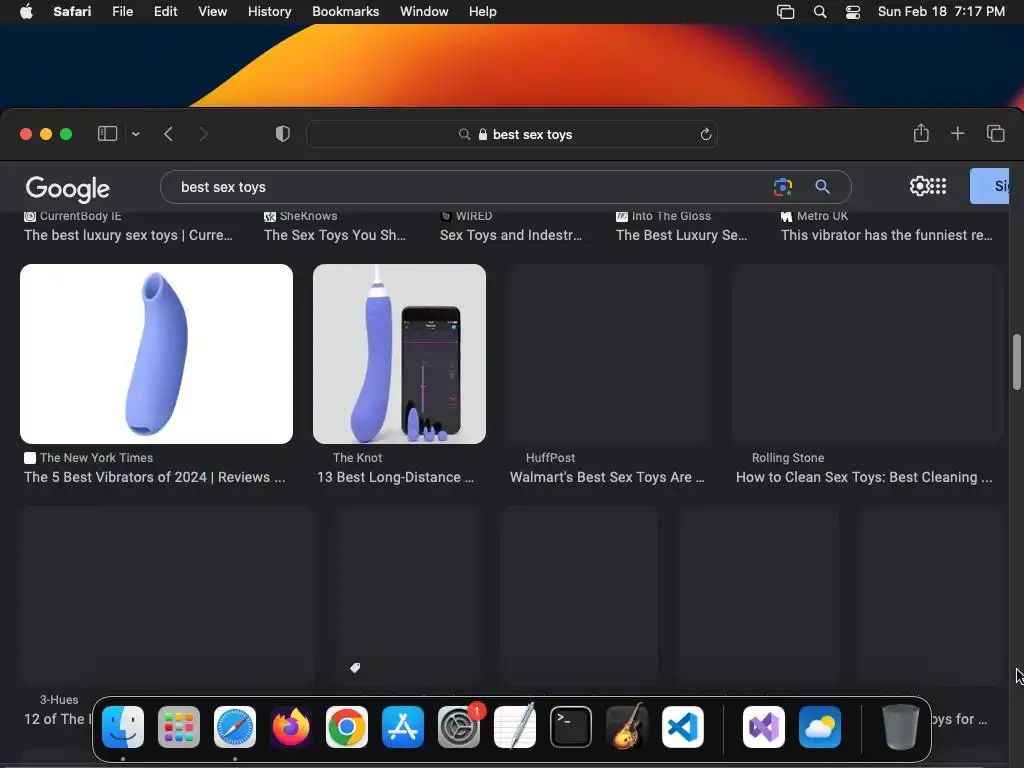Go forward with the forward arrow

point(203,134)
